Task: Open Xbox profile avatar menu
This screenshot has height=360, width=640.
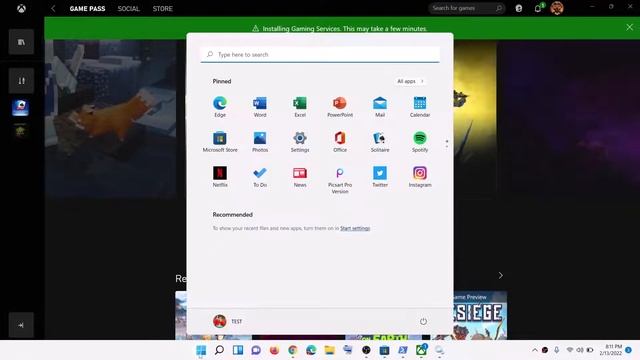Action: point(557,8)
